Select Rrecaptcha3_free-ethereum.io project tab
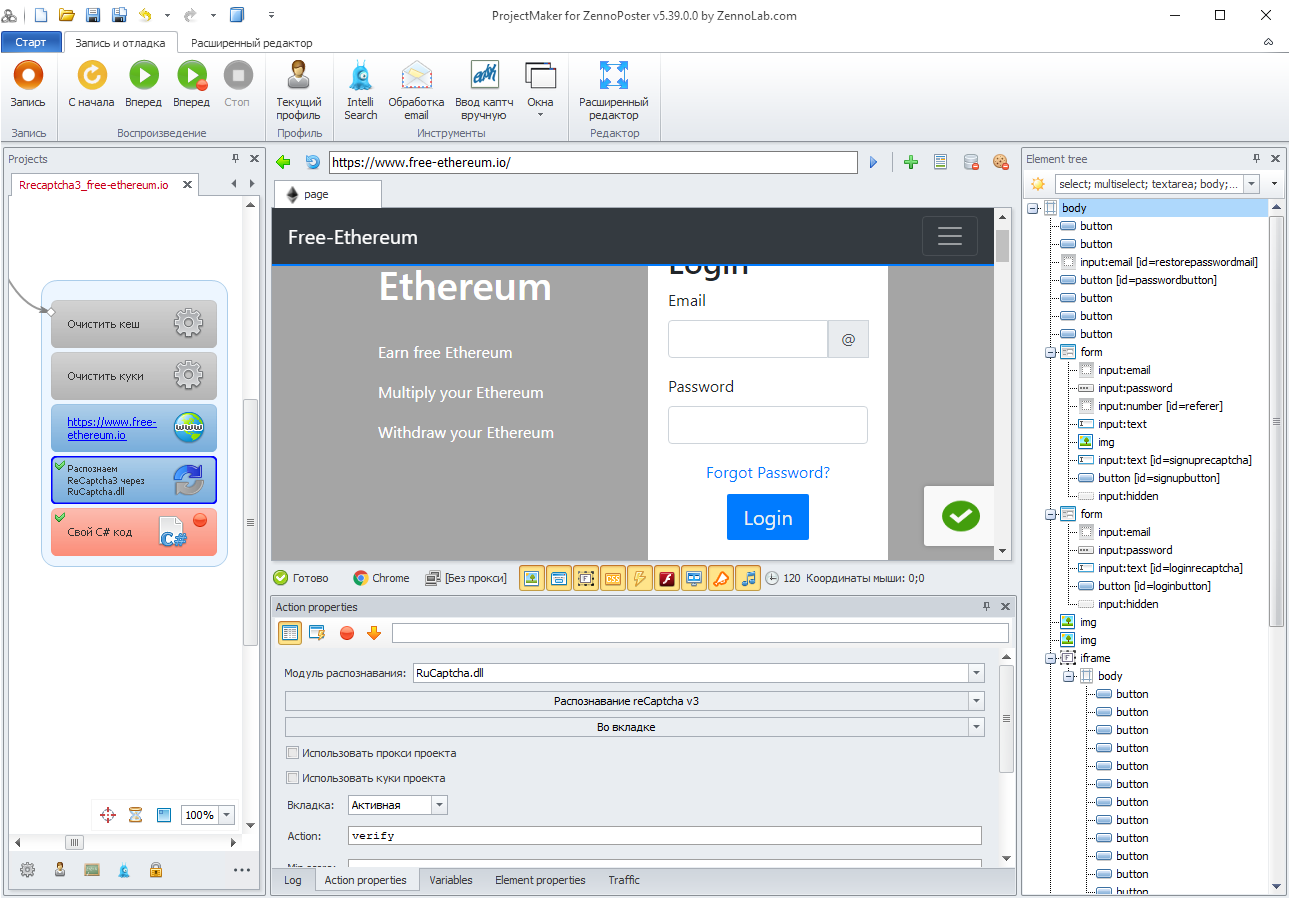The height and width of the screenshot is (899, 1290). tap(94, 184)
